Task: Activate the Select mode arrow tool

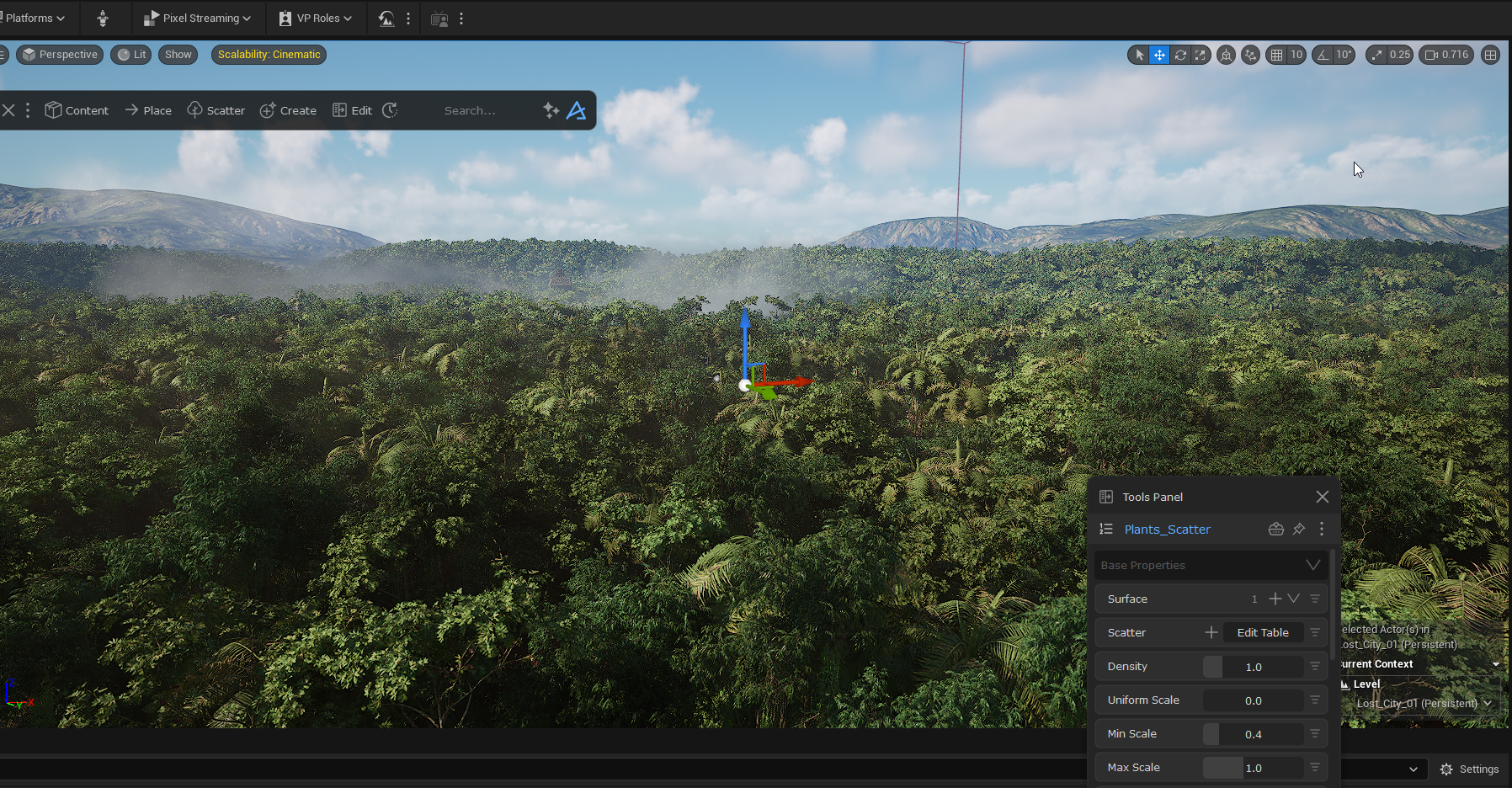Action: click(x=1139, y=55)
